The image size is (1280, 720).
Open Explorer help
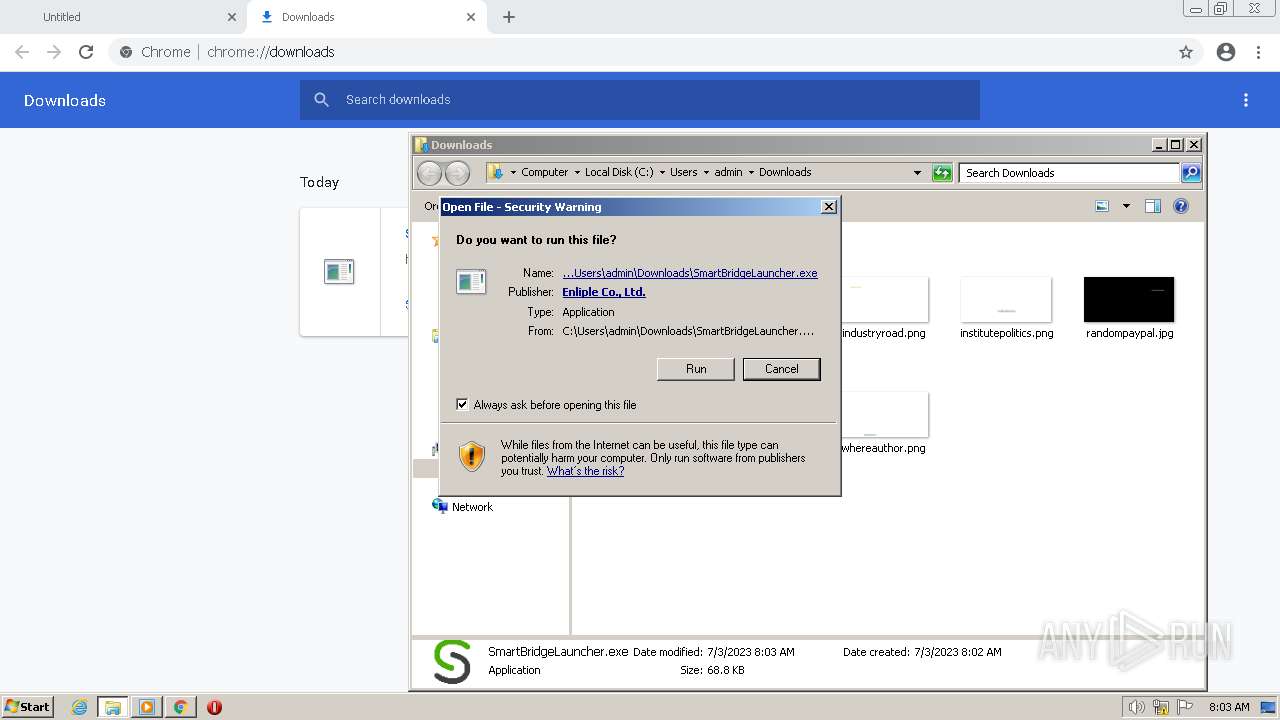[1181, 206]
